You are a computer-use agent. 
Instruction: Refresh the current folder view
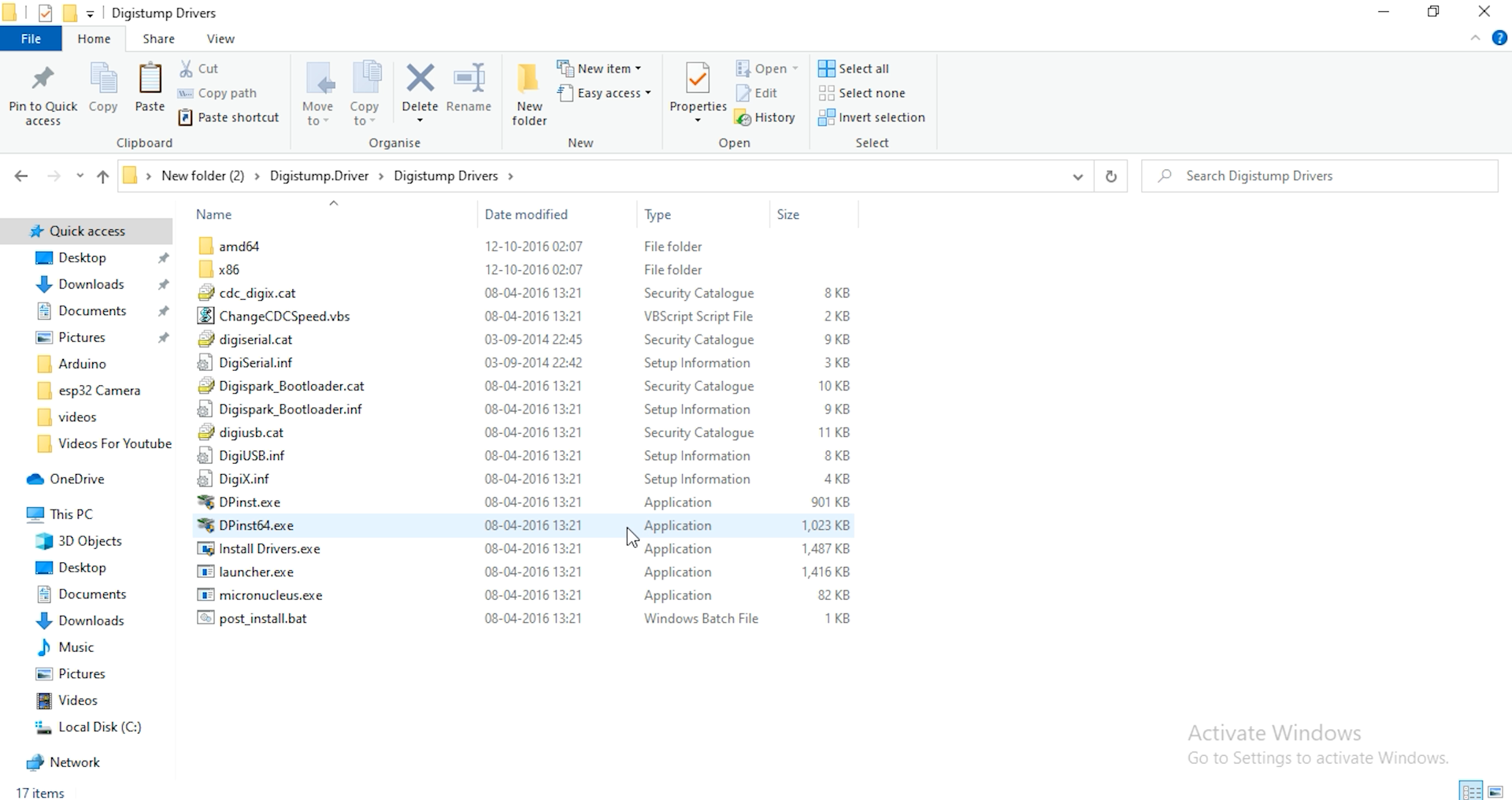(x=1111, y=176)
